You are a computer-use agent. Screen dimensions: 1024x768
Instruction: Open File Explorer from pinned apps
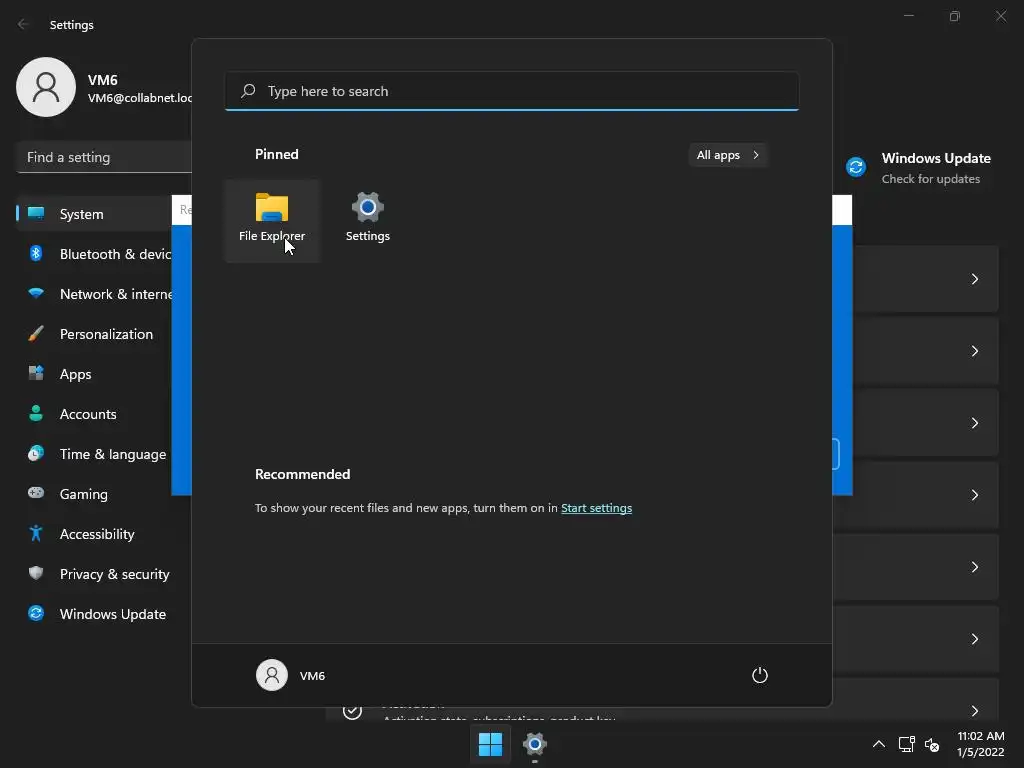(272, 220)
